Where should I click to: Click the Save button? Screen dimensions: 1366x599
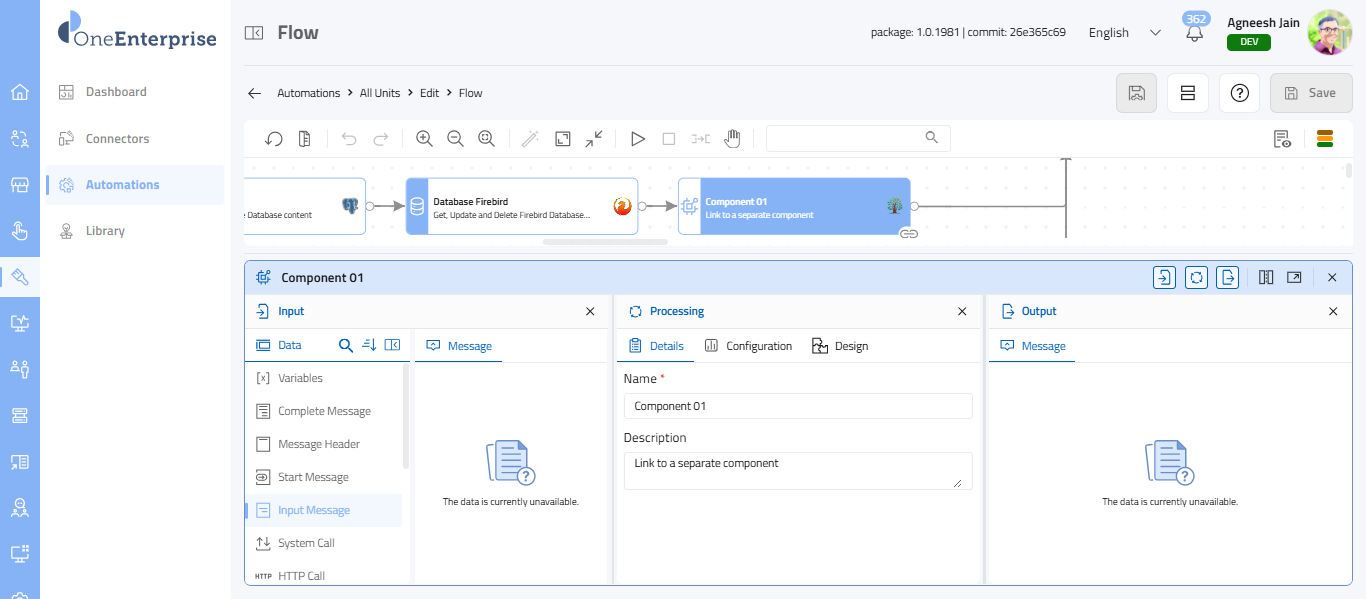pos(1310,93)
